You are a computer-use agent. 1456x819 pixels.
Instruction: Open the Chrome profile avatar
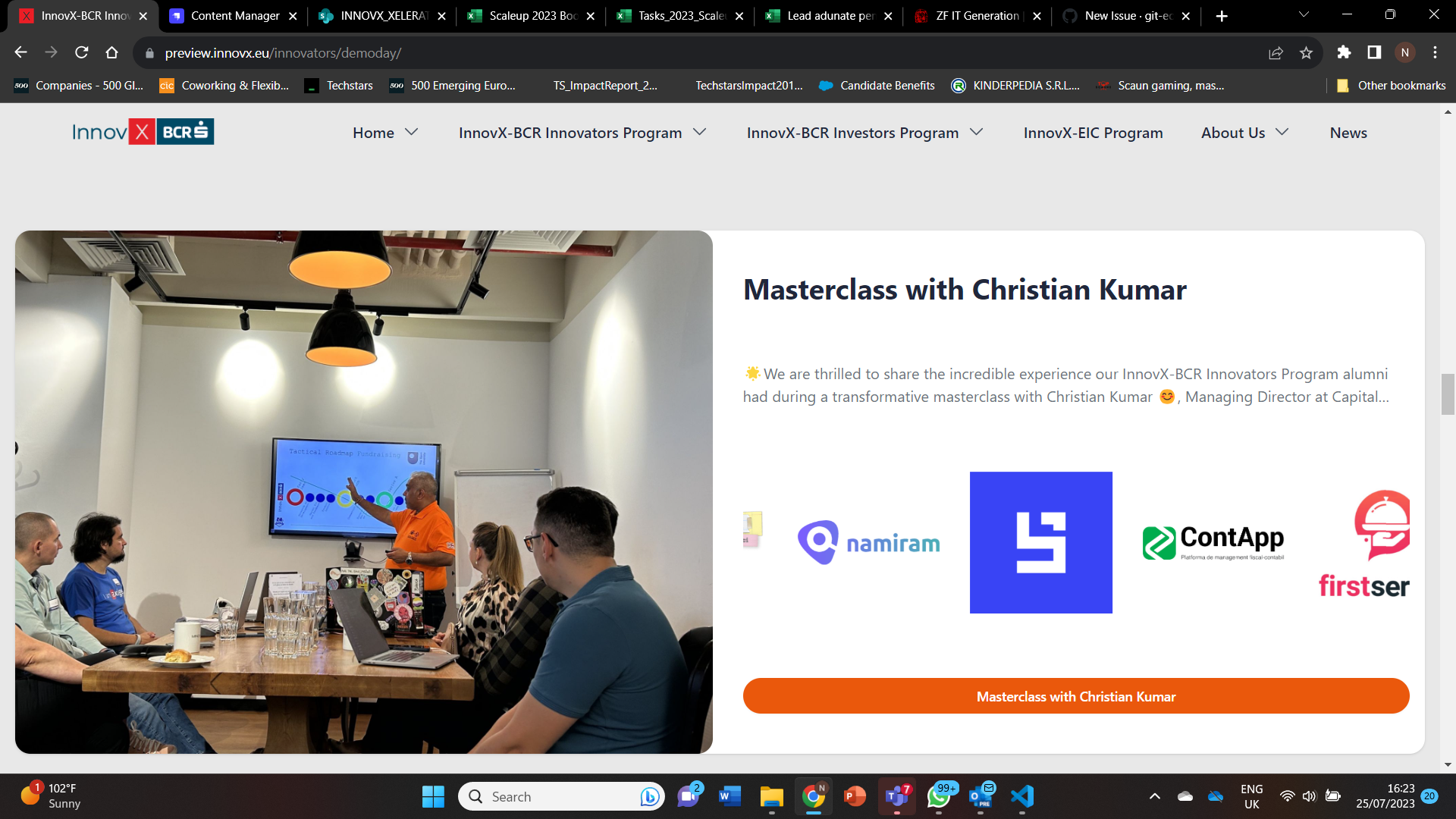[x=1407, y=53]
